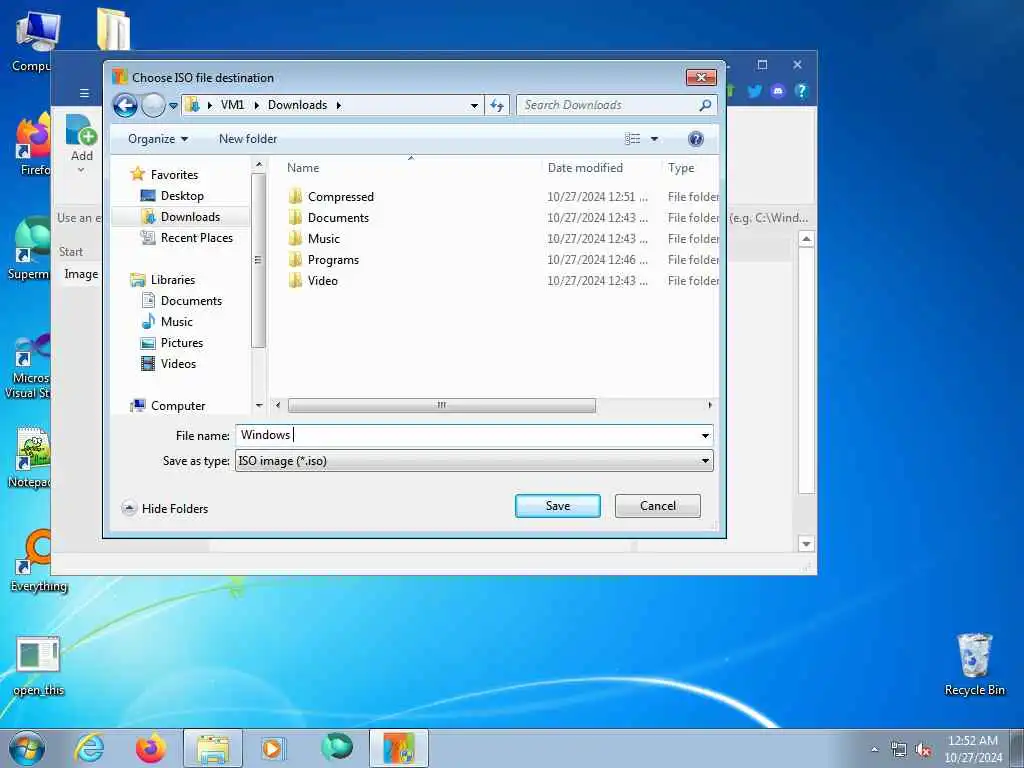This screenshot has height=768, width=1024.
Task: Open the Save as type combo box
Action: pyautogui.click(x=474, y=461)
